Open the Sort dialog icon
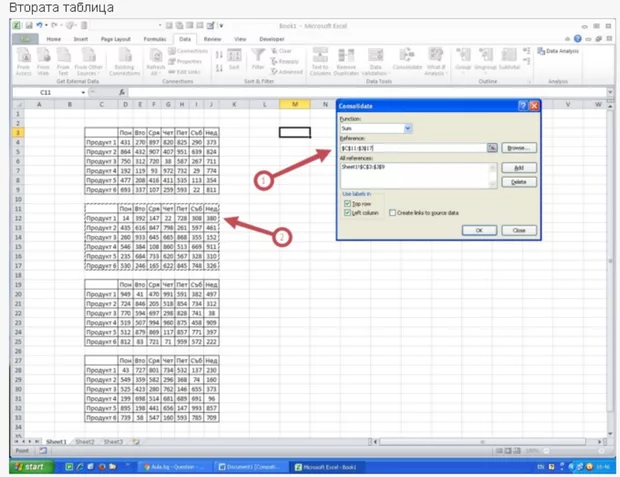The image size is (620, 477). (234, 59)
